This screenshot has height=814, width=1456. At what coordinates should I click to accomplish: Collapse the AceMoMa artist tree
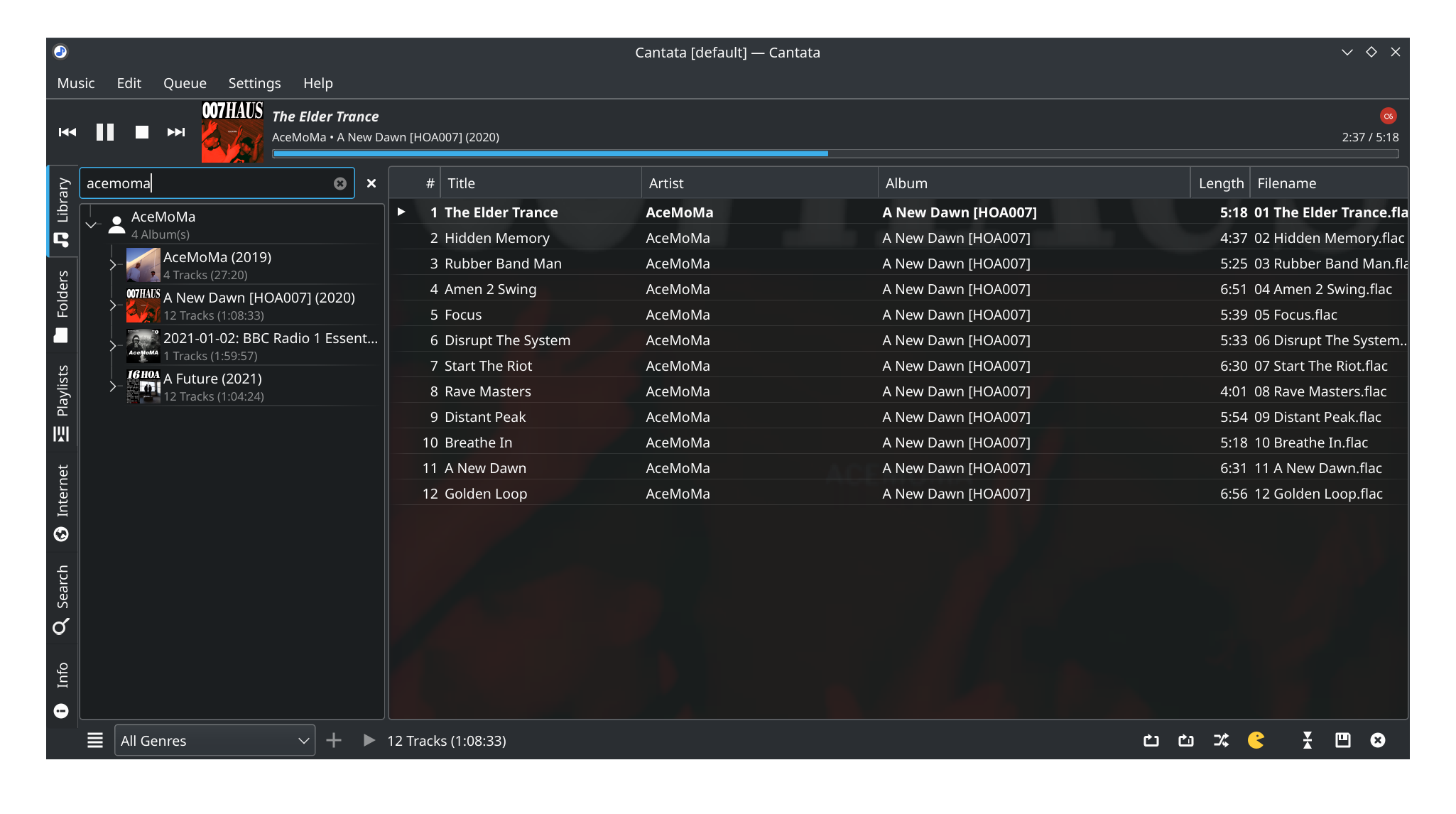pos(91,224)
